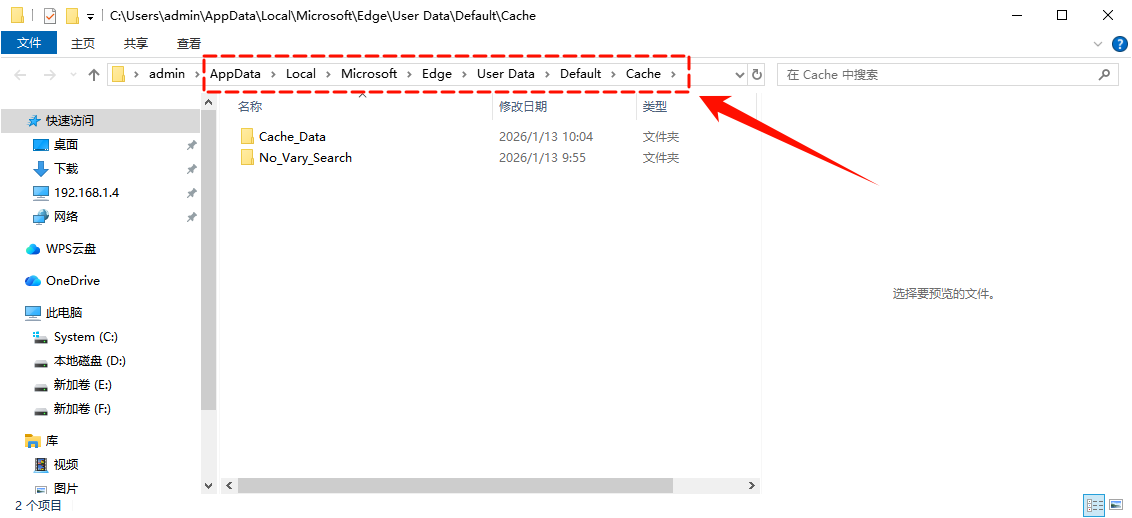The image size is (1132, 518).
Task: Expand the address bar history dropdown
Action: tap(740, 74)
